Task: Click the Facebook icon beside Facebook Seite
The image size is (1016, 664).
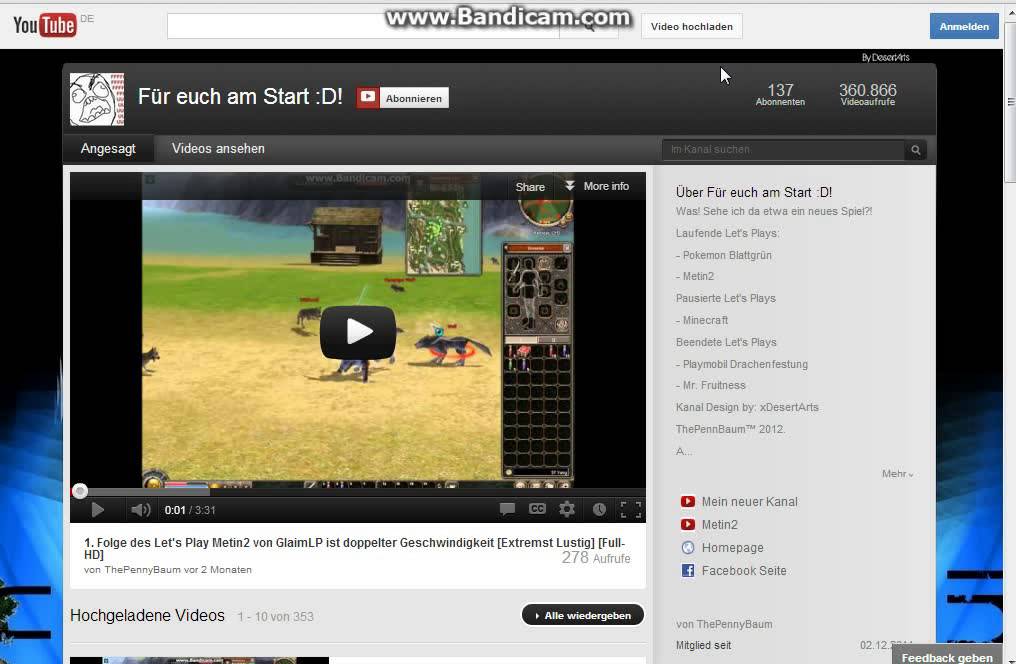Action: pyautogui.click(x=687, y=571)
